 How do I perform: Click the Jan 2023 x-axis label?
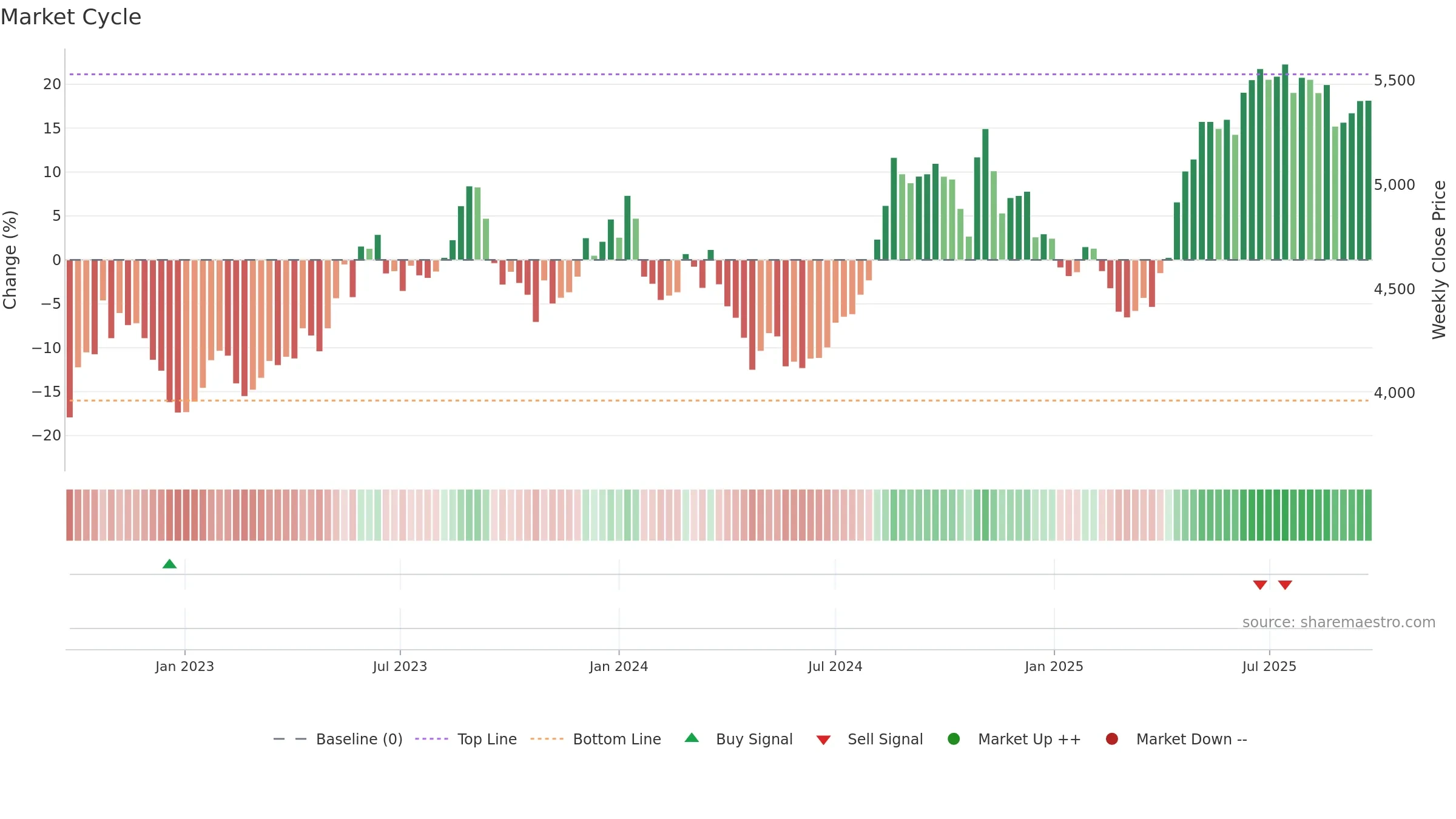point(184,667)
